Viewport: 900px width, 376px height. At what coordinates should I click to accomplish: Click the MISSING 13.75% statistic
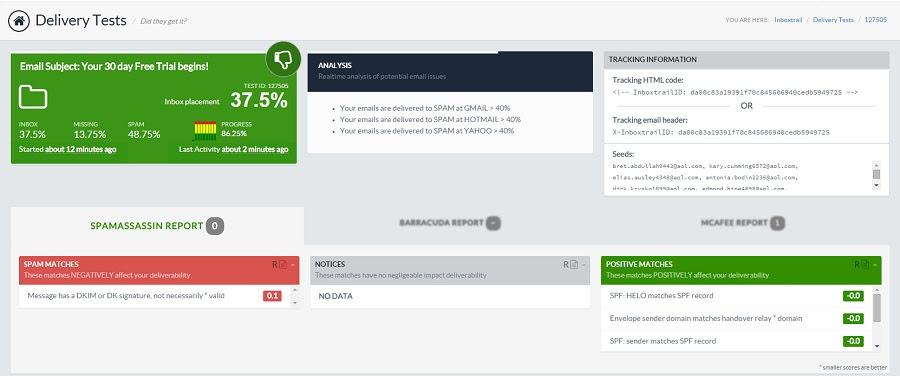pos(90,130)
